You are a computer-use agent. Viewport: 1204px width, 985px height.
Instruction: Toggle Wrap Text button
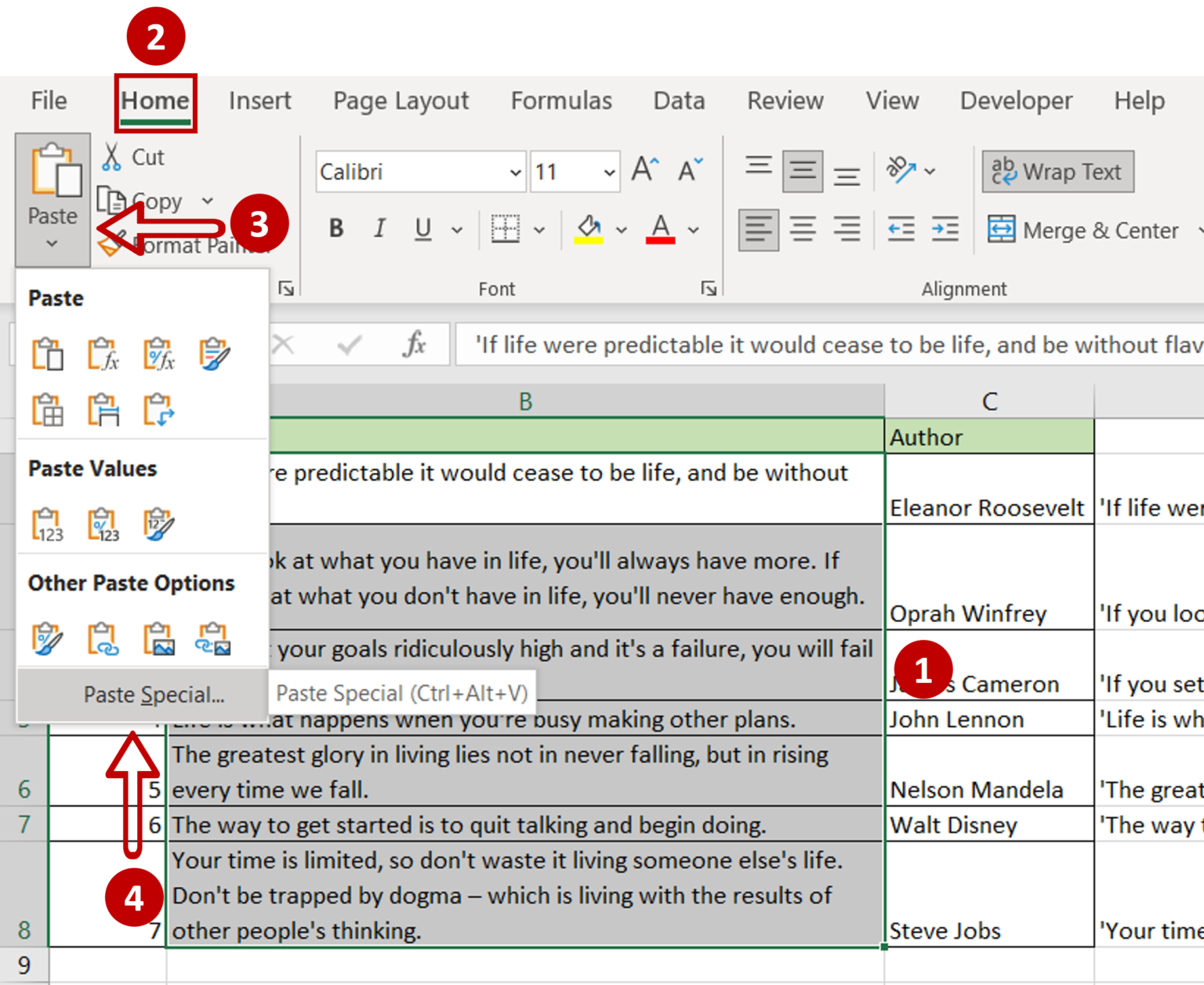tap(1057, 172)
